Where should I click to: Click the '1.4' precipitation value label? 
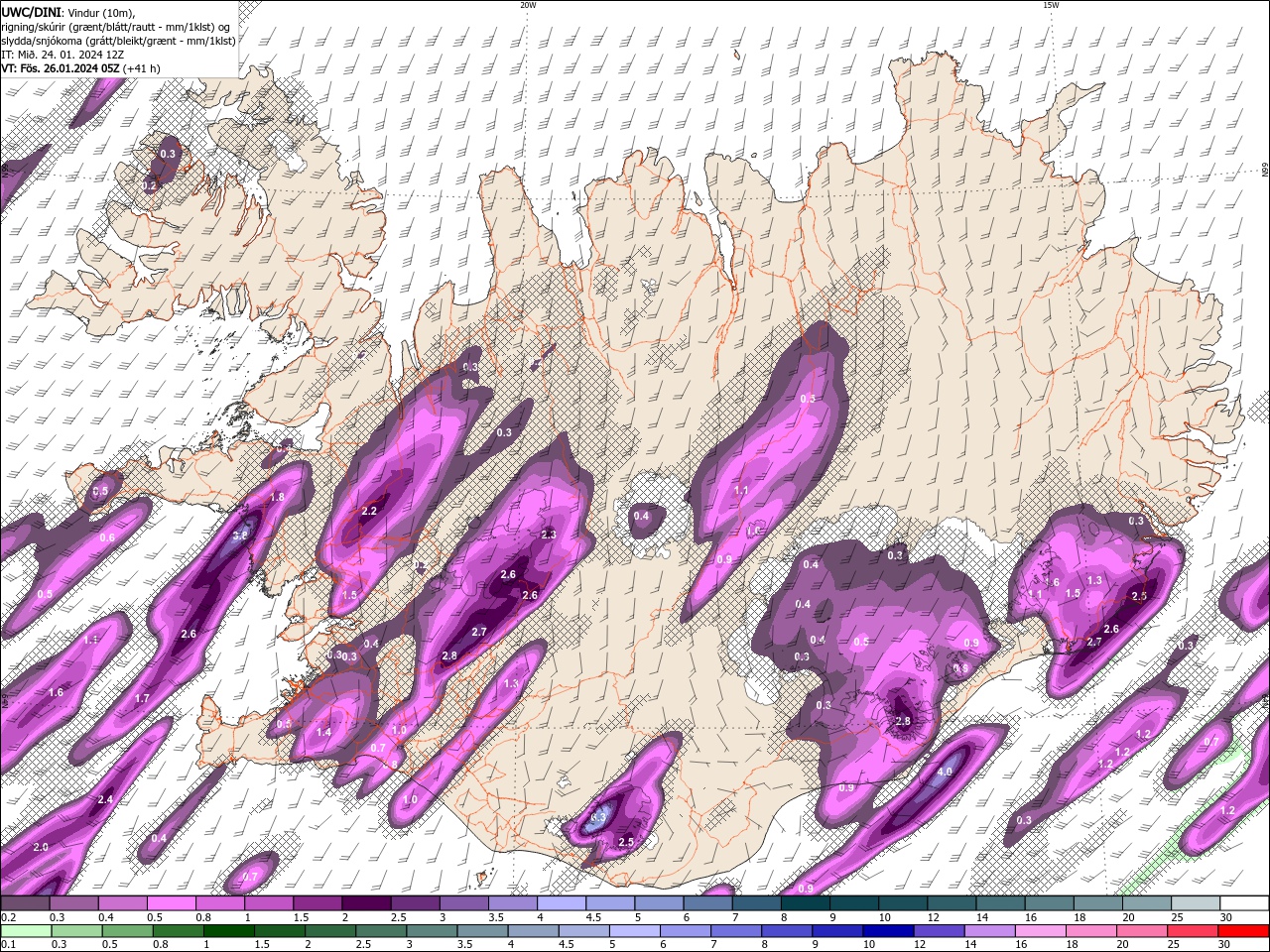coord(323,732)
